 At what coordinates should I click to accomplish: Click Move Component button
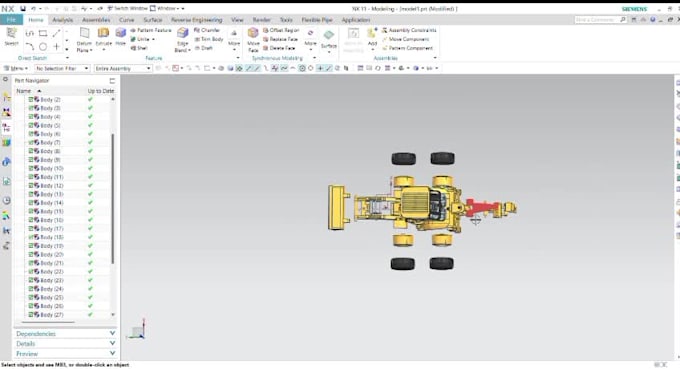click(405, 39)
